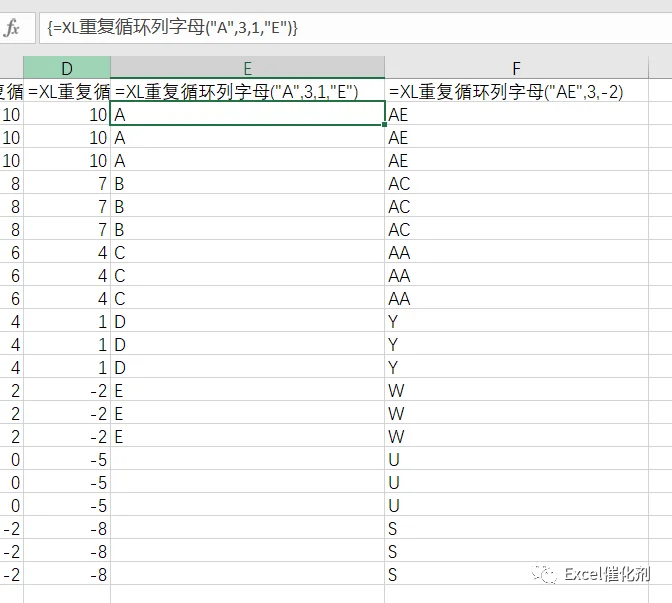The width and height of the screenshot is (672, 603).
Task: Select the topmost 7 cell in column D
Action: (67, 183)
